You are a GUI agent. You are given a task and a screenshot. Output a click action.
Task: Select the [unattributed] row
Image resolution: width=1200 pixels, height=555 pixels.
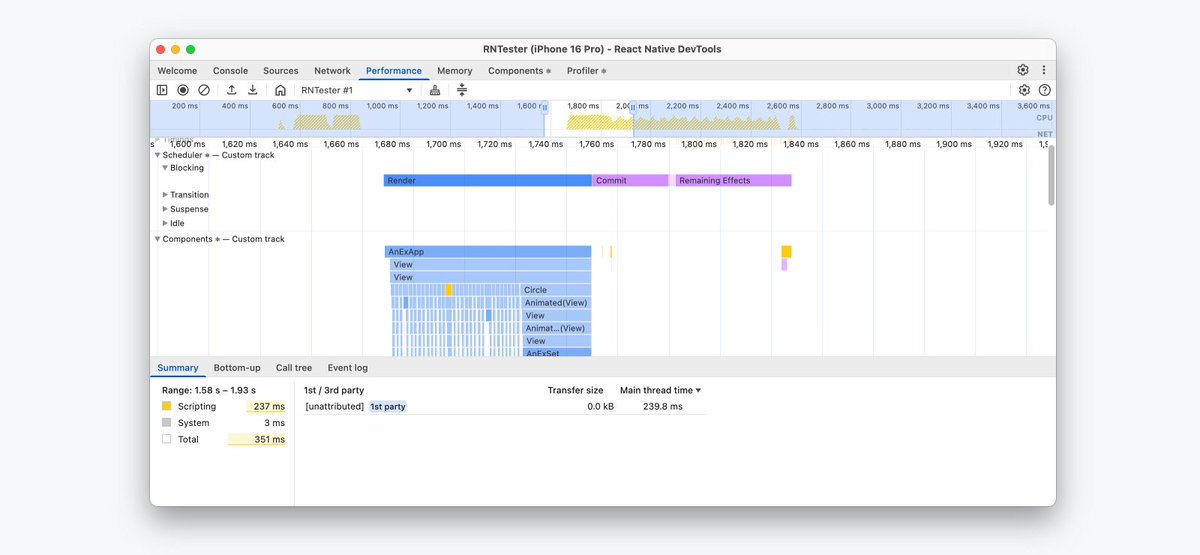505,407
